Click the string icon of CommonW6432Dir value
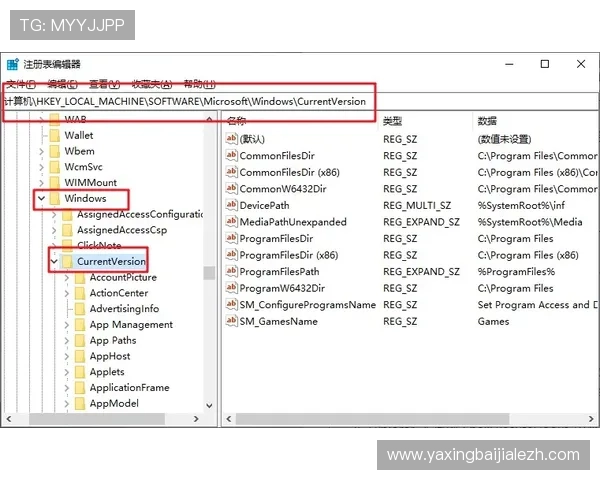The image size is (600, 480). [x=231, y=188]
